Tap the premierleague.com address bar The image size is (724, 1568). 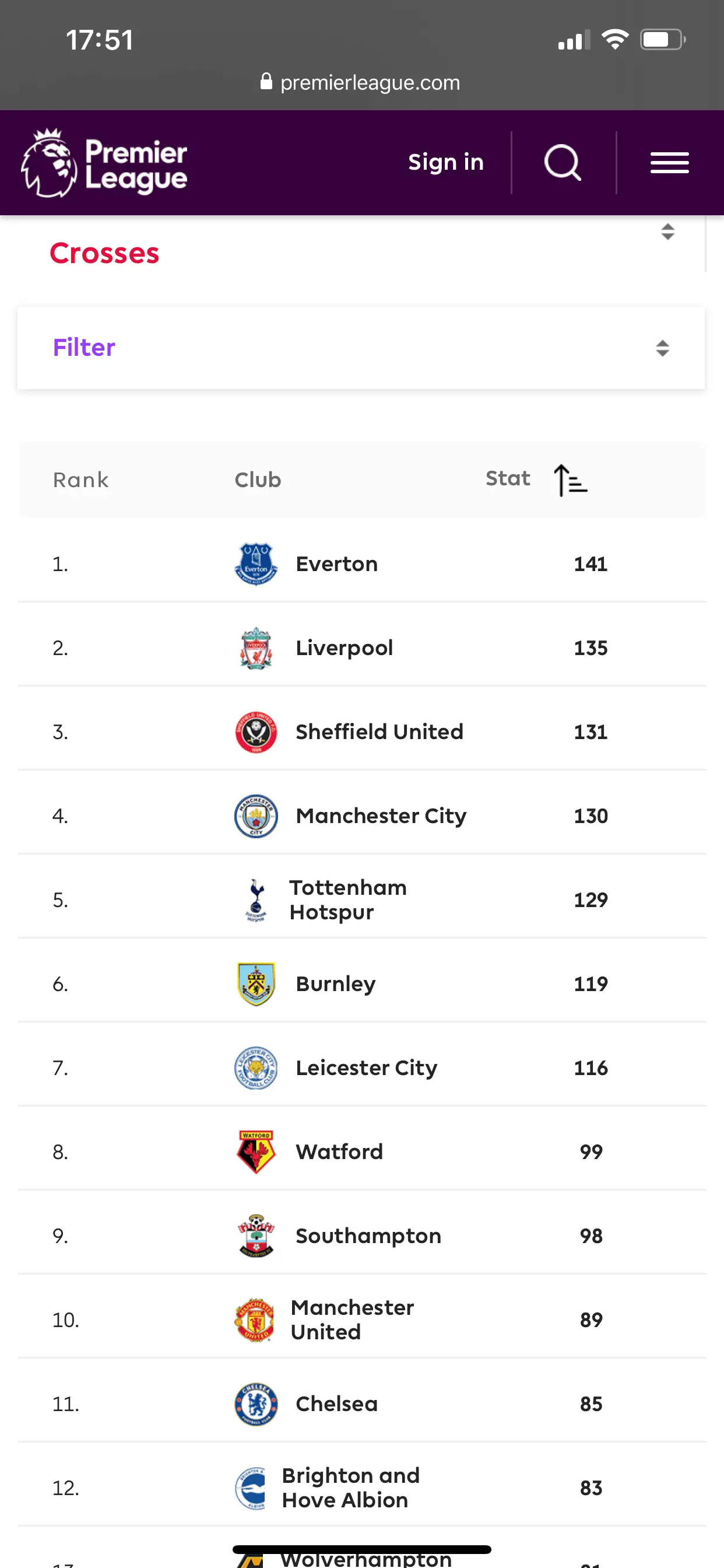pyautogui.click(x=361, y=82)
